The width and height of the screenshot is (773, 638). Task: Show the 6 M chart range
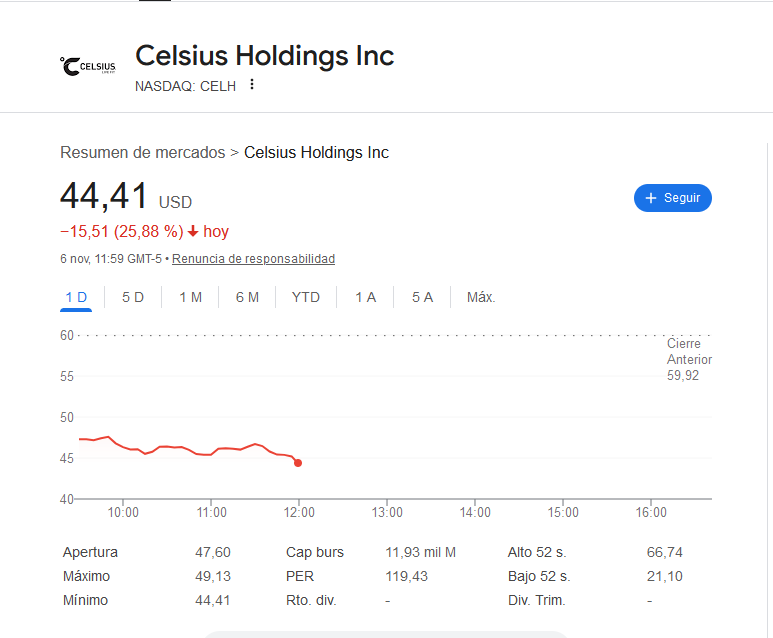click(247, 297)
